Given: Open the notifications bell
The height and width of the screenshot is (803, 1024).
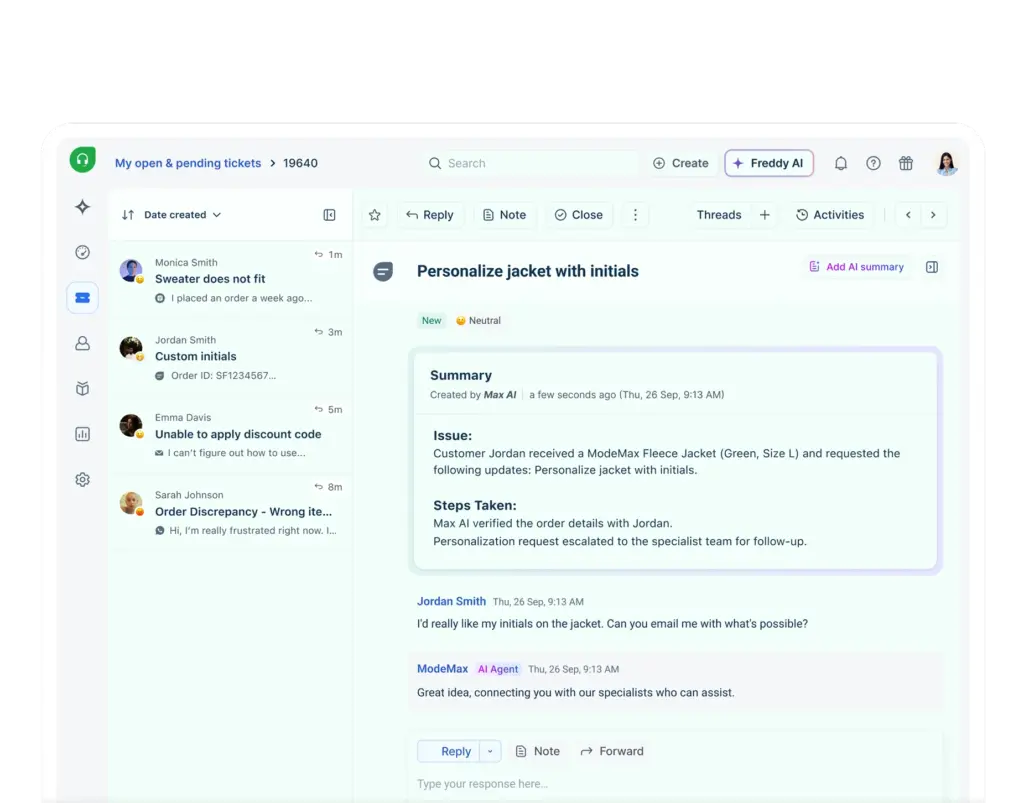Looking at the screenshot, I should [x=840, y=163].
